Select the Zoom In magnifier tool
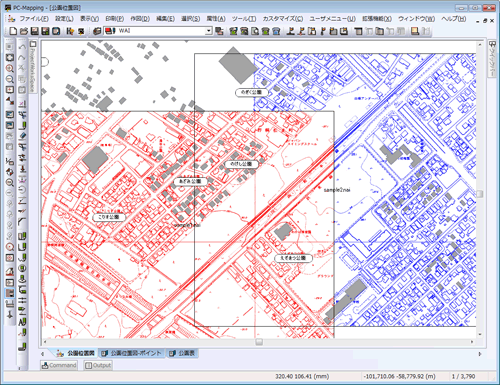The image size is (500, 385). coord(10,68)
